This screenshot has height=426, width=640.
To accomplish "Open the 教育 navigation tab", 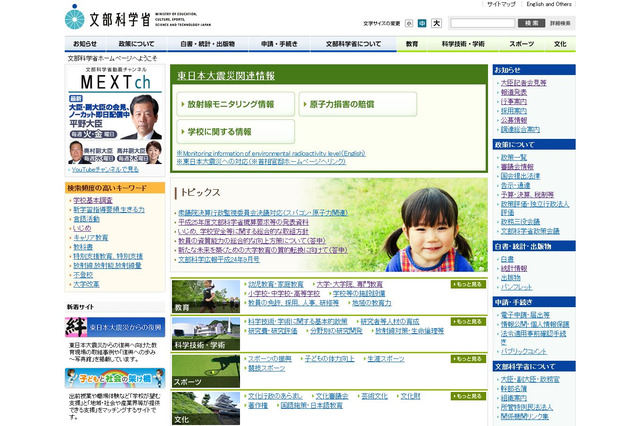I will coord(412,44).
